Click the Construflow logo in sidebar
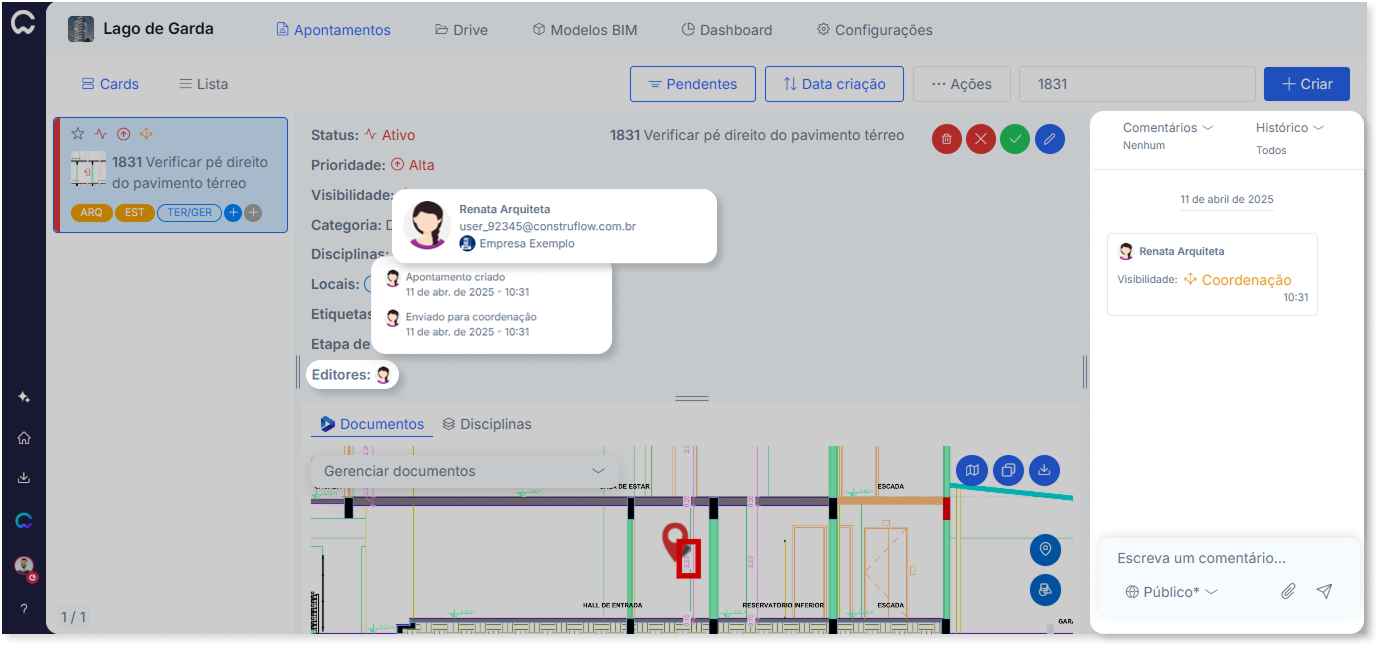 click(22, 24)
